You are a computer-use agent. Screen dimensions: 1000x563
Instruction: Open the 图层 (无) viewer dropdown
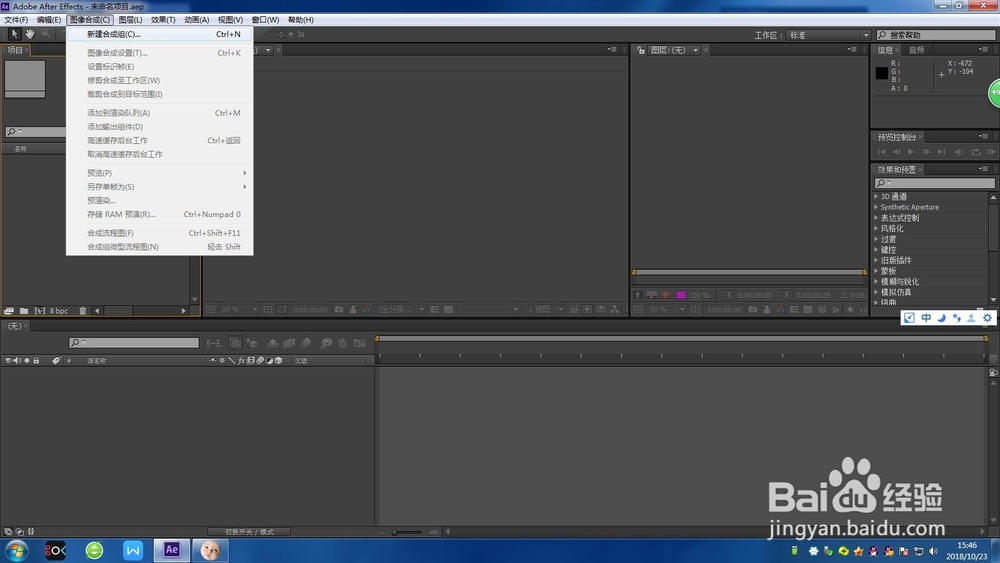click(695, 50)
